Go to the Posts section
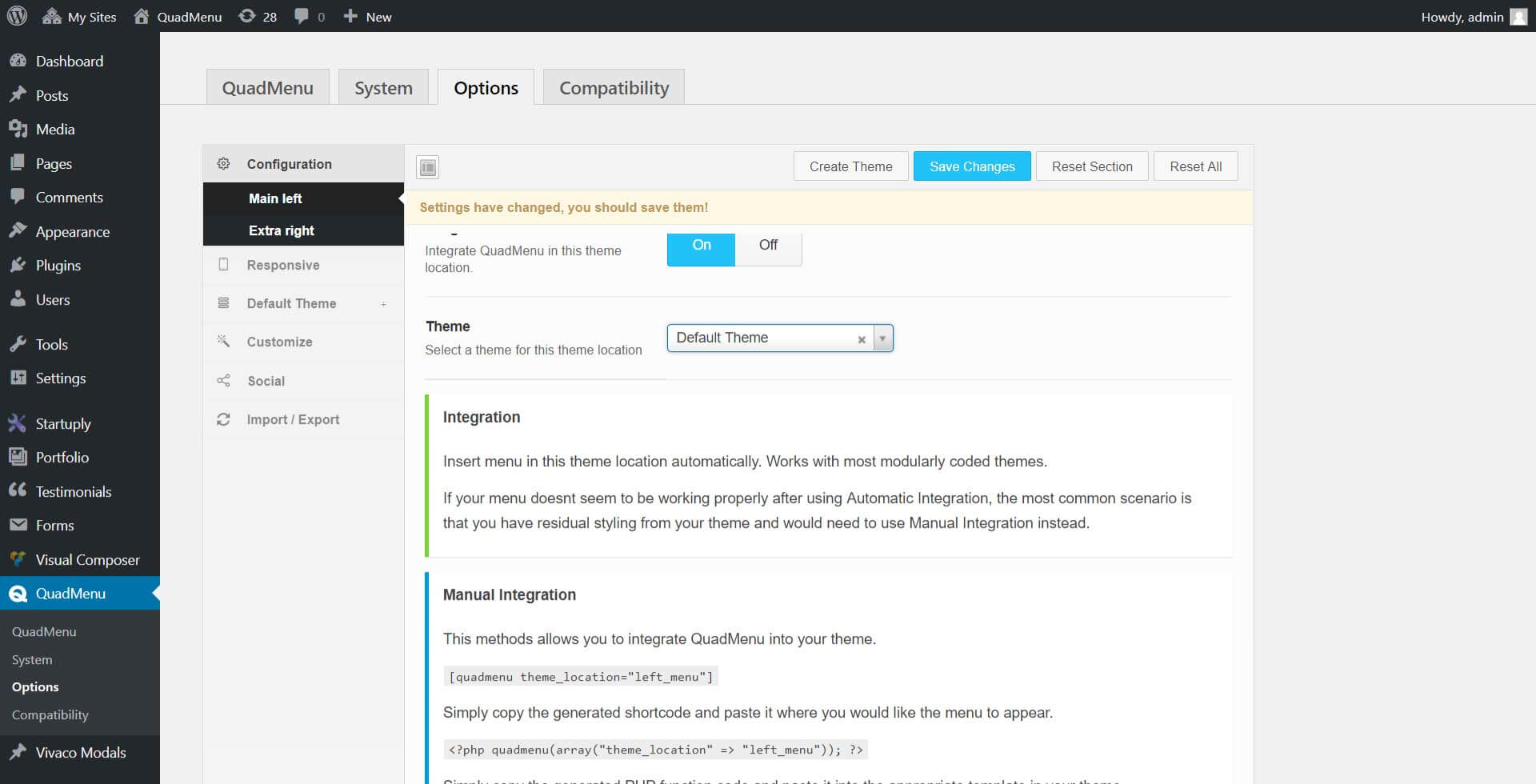The height and width of the screenshot is (784, 1536). [x=80, y=95]
